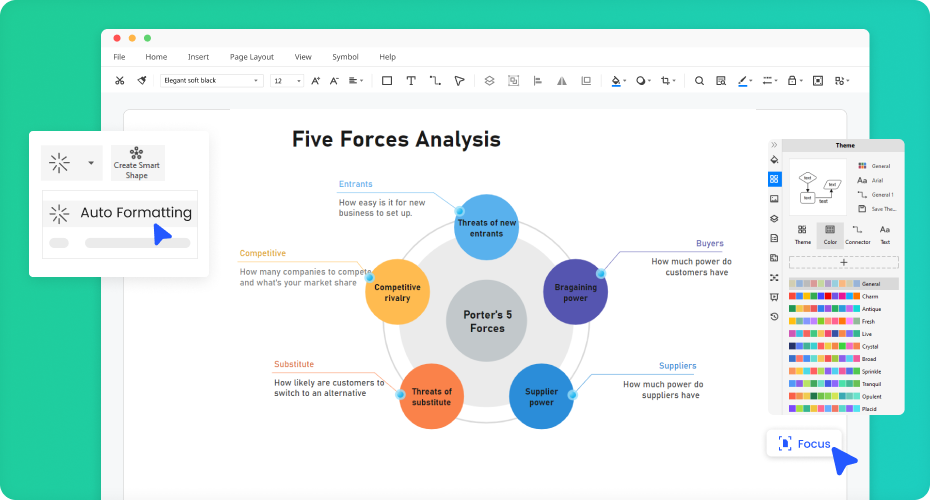The width and height of the screenshot is (930, 500).
Task: Open the Symbol menu
Action: coord(345,57)
